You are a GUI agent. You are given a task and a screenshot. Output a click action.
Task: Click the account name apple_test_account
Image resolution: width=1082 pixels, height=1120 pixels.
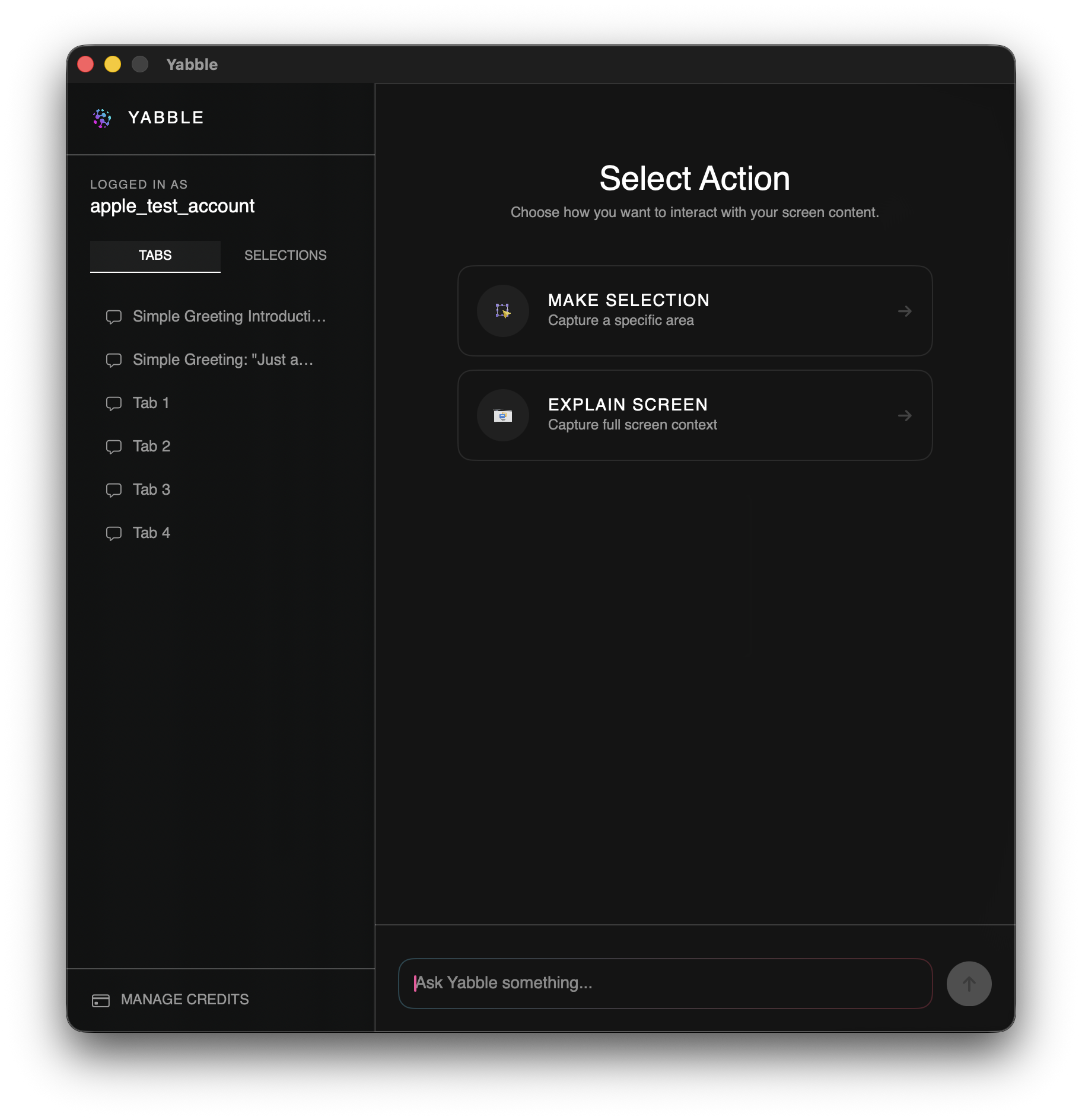(x=172, y=206)
